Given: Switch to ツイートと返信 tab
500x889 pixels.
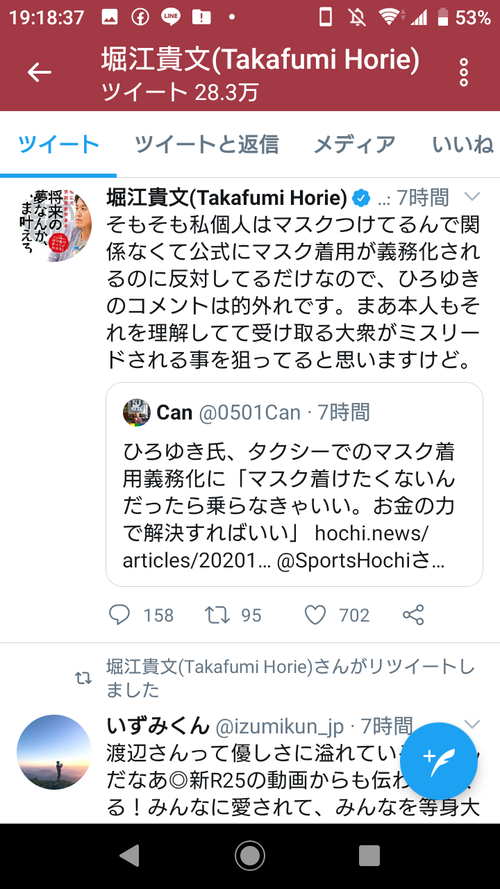Looking at the screenshot, I should (206, 145).
